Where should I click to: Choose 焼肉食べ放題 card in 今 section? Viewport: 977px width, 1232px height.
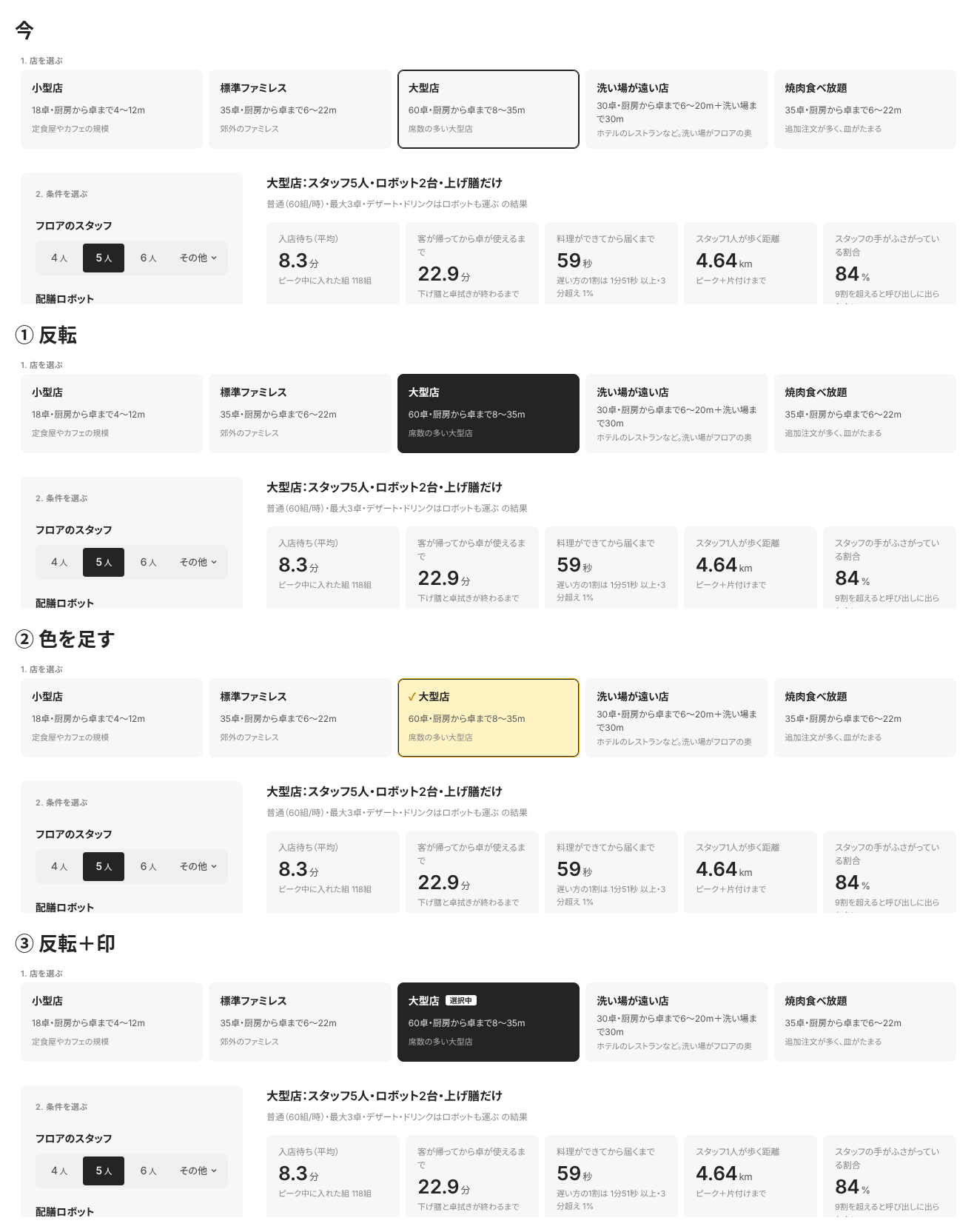tap(865, 110)
